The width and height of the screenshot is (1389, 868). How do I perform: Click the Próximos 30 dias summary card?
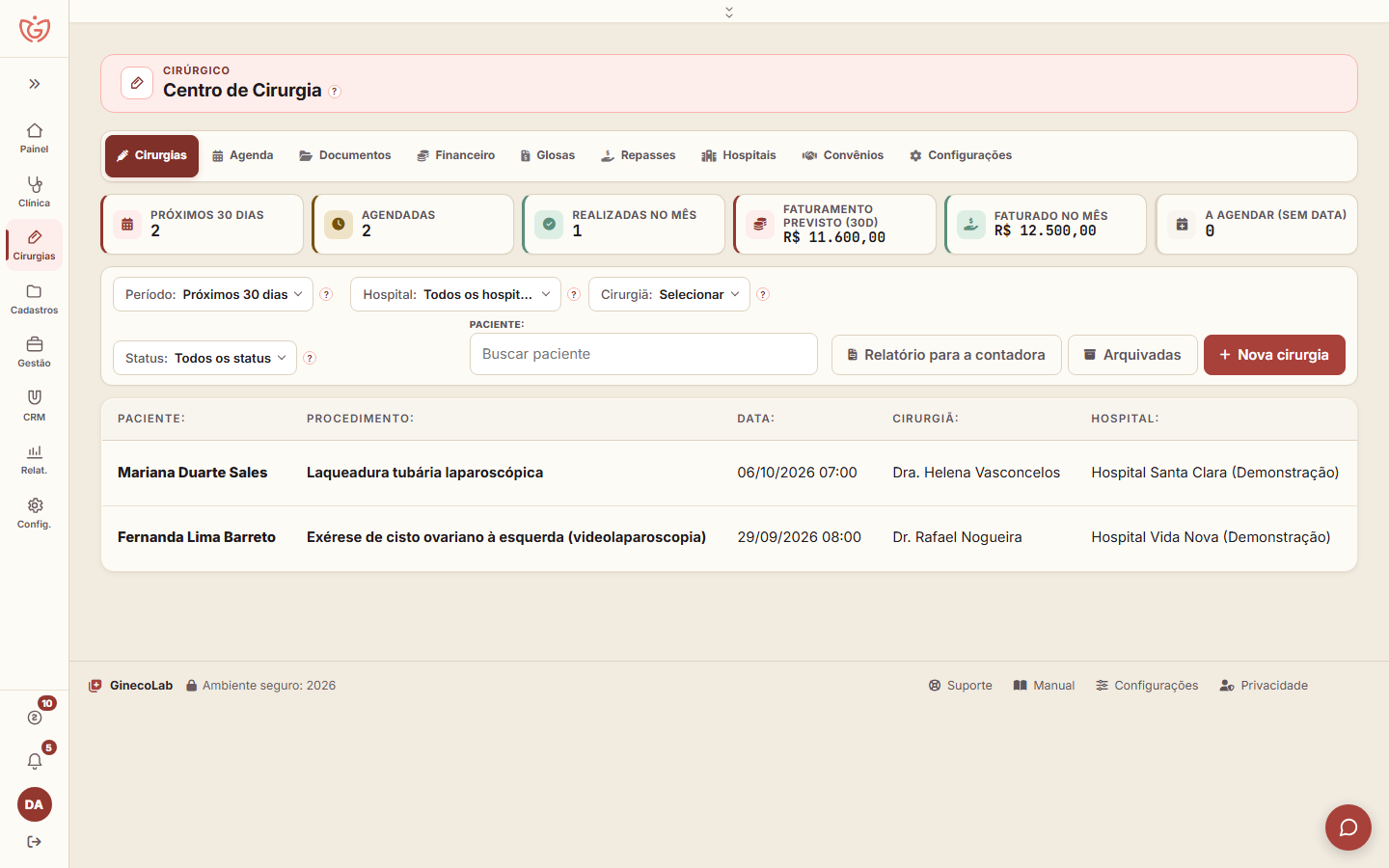(x=203, y=225)
